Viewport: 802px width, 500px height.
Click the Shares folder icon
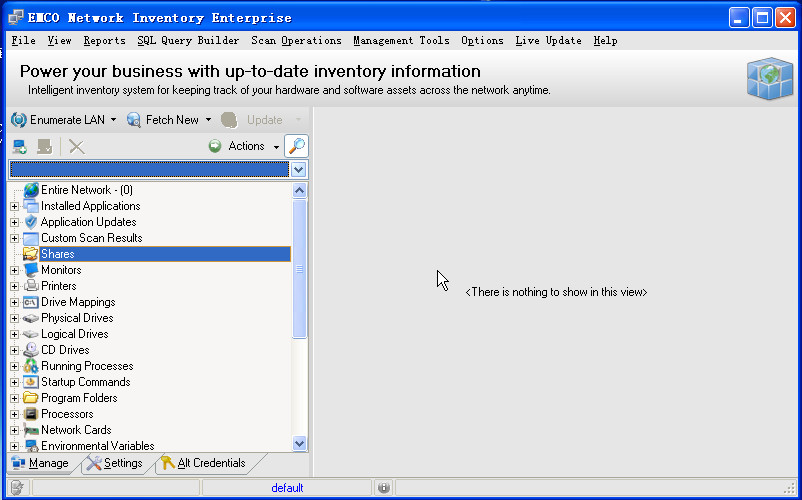(x=31, y=254)
